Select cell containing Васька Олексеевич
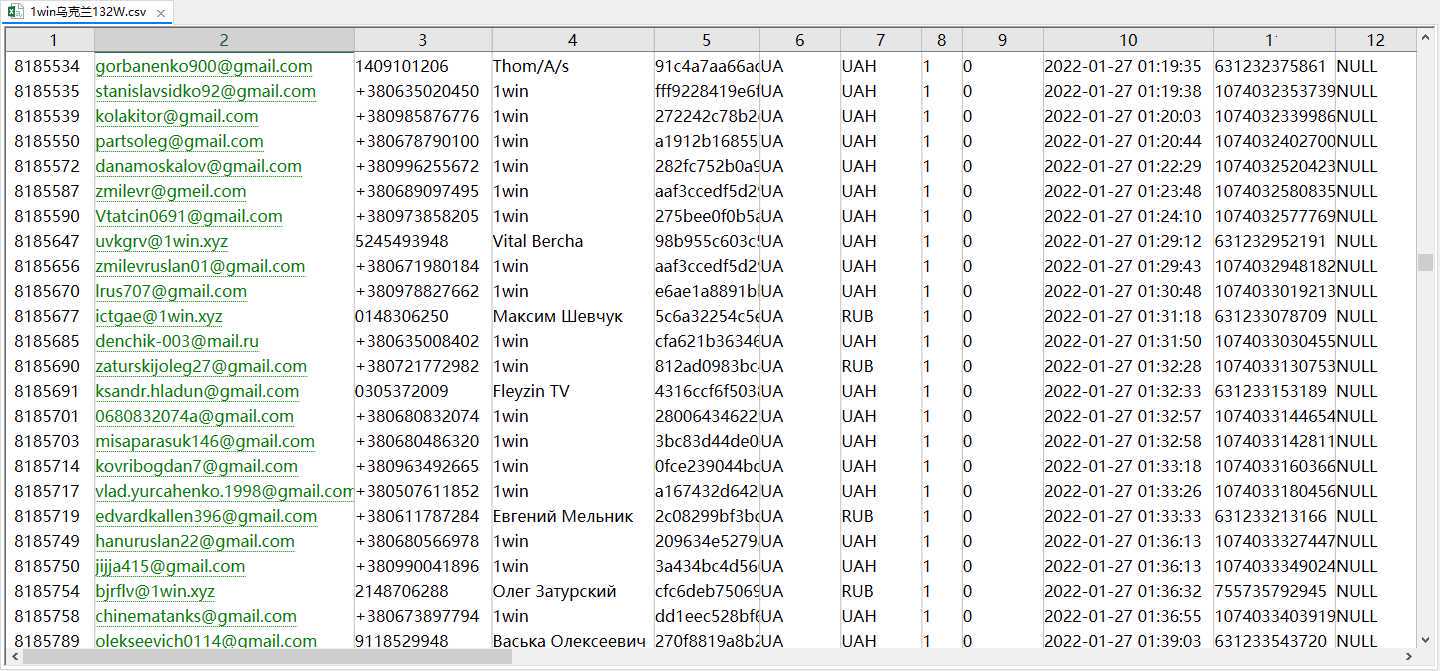 point(573,641)
